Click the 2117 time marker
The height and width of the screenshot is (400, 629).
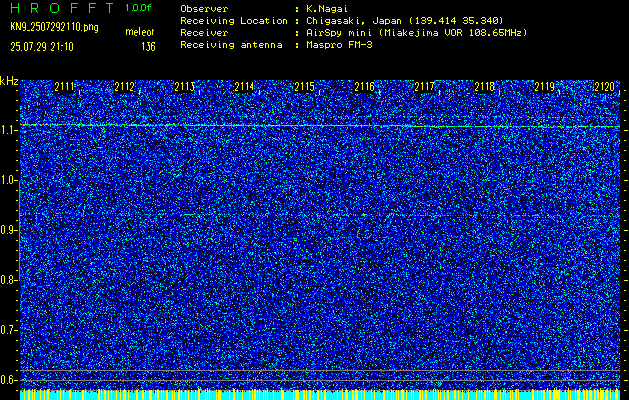[x=424, y=87]
